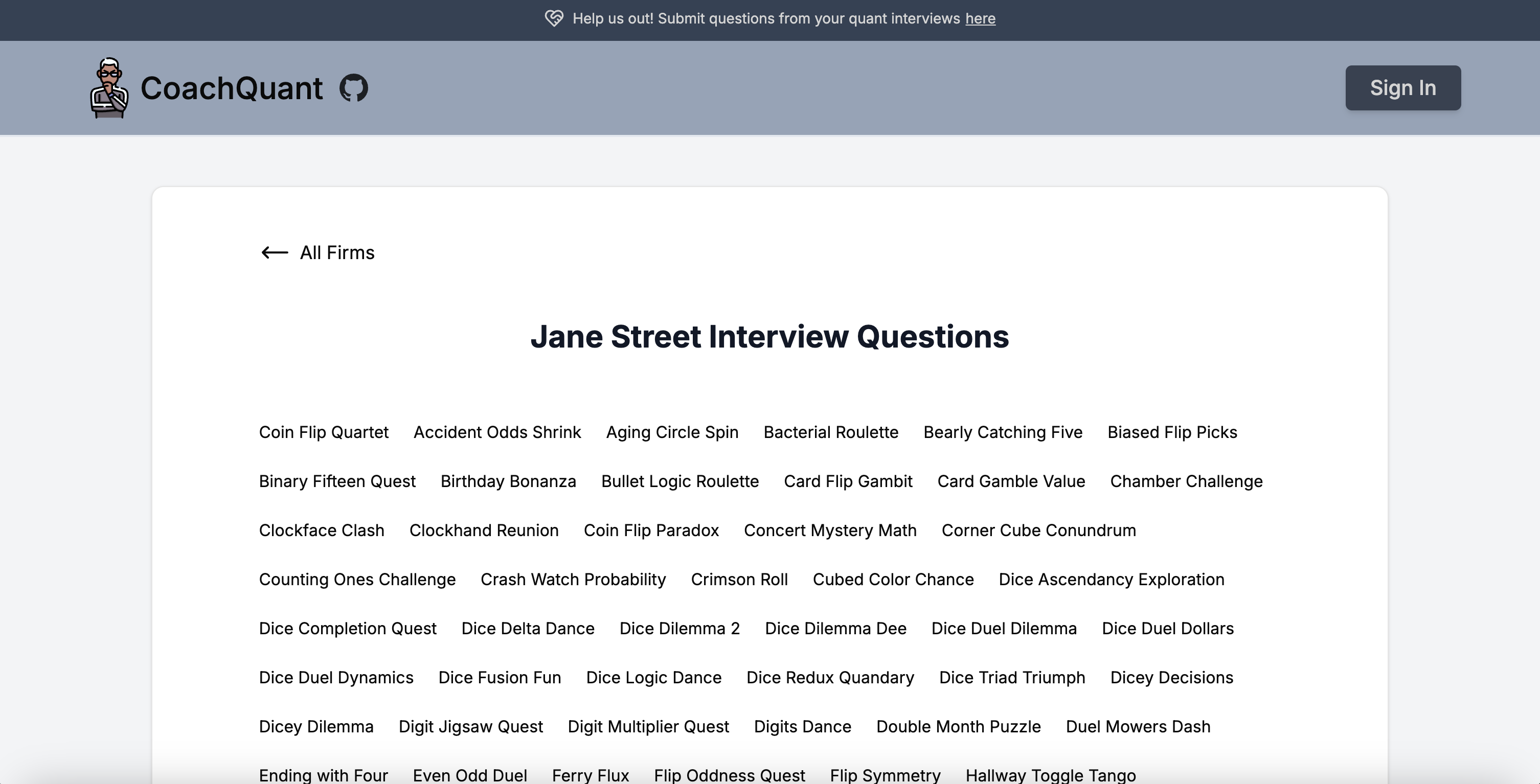Screen dimensions: 1540x784
Task: Open Dice Logic Dance
Action: click(653, 677)
